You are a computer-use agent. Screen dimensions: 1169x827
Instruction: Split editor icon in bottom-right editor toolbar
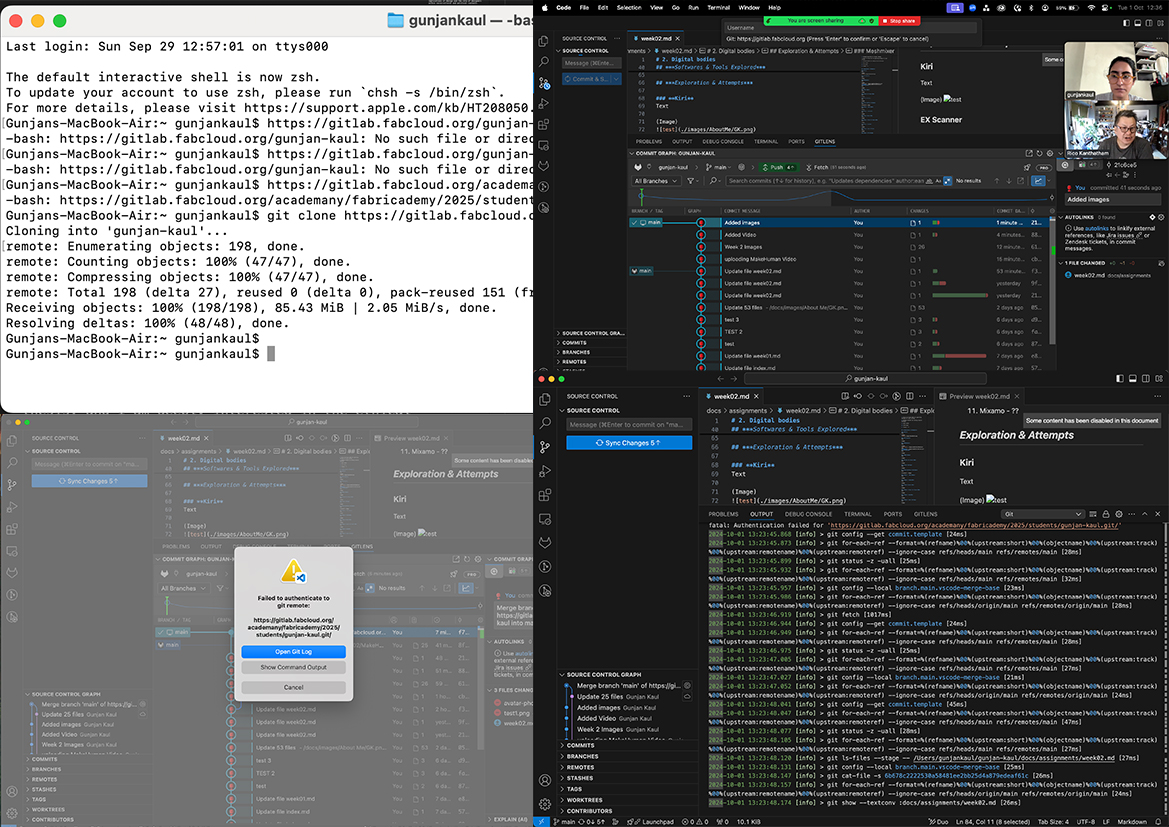[910, 396]
